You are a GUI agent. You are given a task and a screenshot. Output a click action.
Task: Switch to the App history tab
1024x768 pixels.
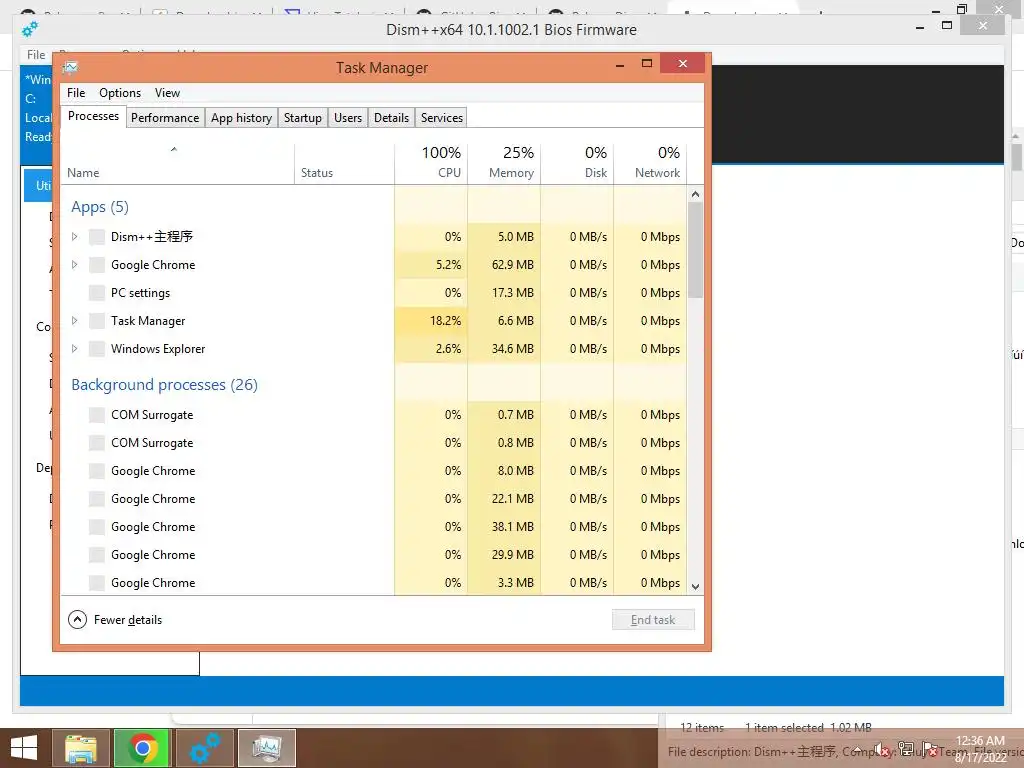241,118
